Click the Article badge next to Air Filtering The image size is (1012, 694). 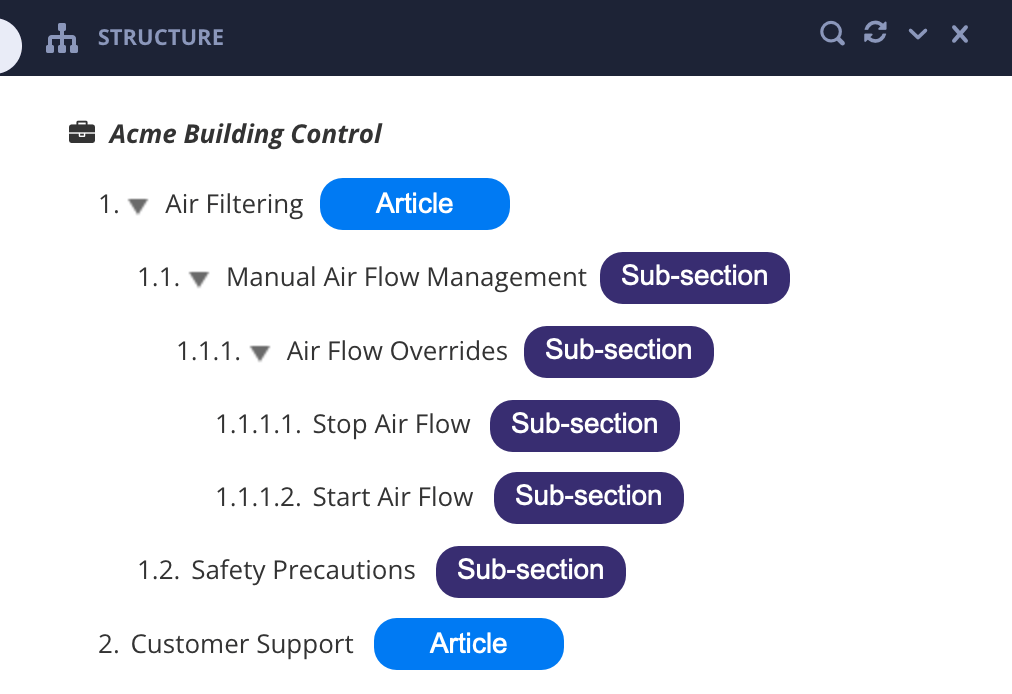[414, 203]
